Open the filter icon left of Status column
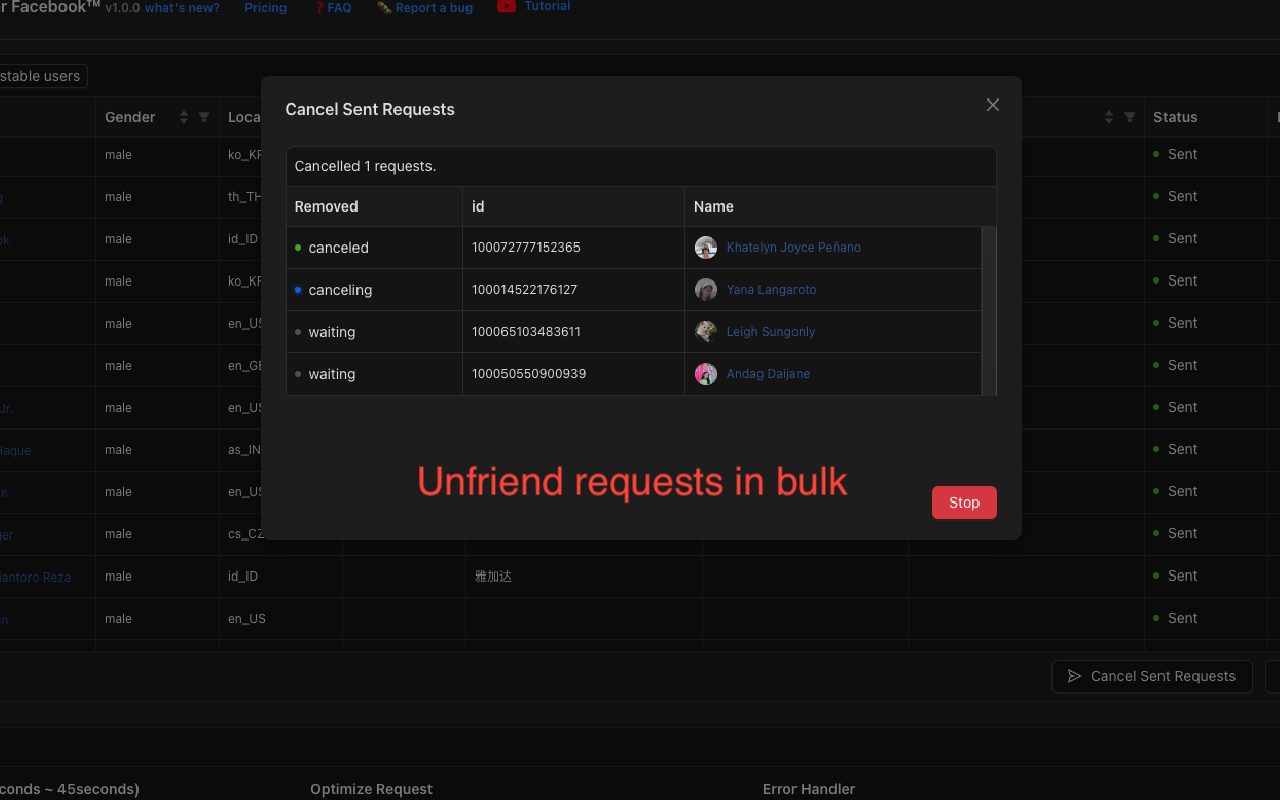This screenshot has width=1280, height=800. click(x=1131, y=117)
